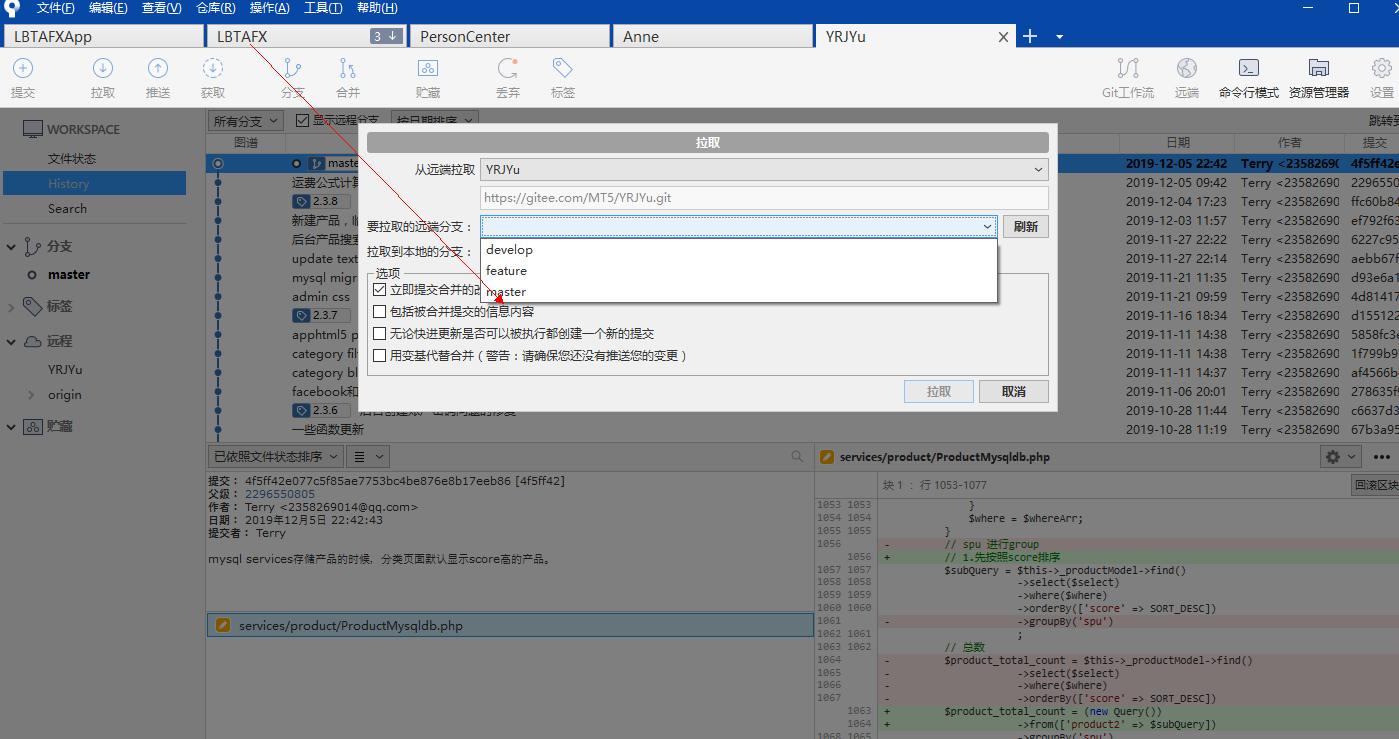The height and width of the screenshot is (739, 1399).
Task: Collapse the 贮藏 section in sidebar
Action: pos(12,427)
